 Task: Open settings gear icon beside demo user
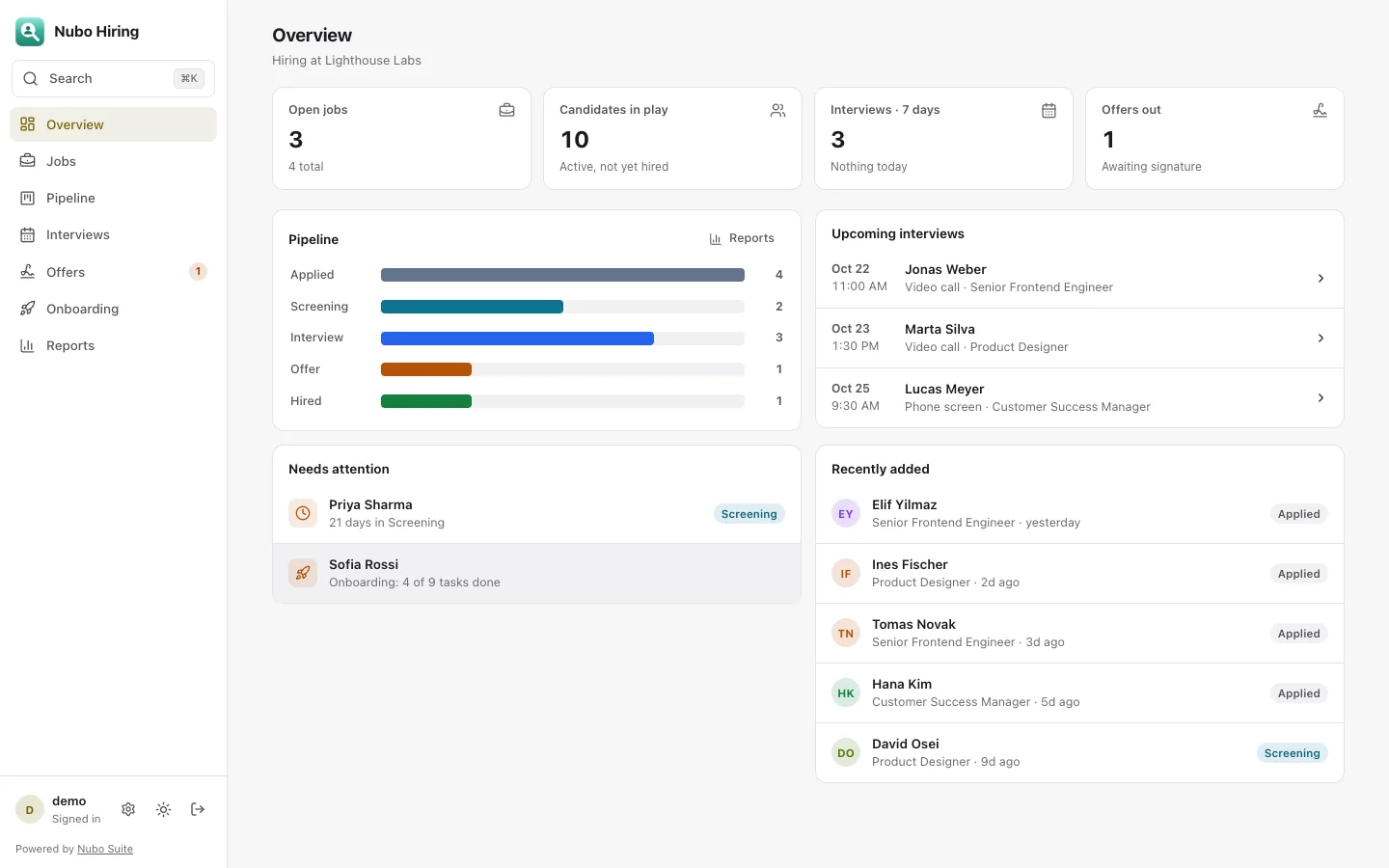coord(128,809)
